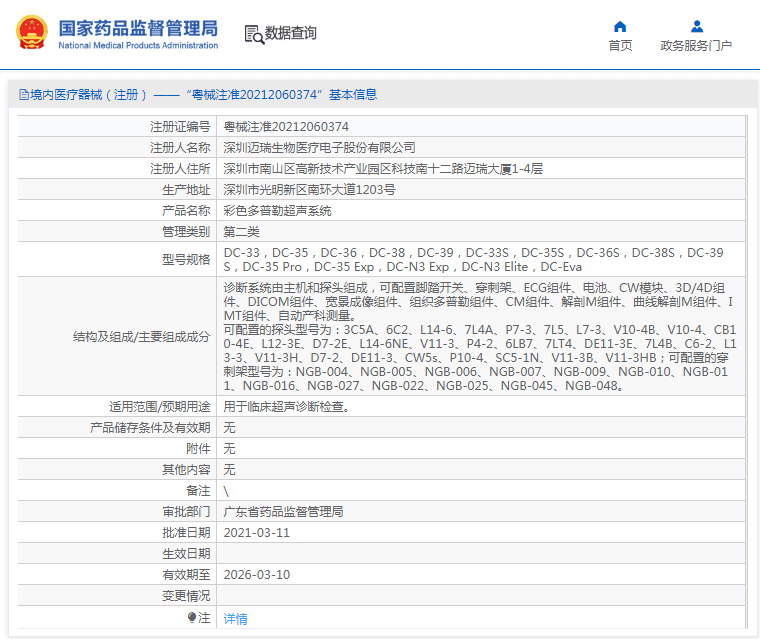Select registration number 粤械注准20212060374 cell
The height and width of the screenshot is (639, 760).
pyautogui.click(x=480, y=127)
